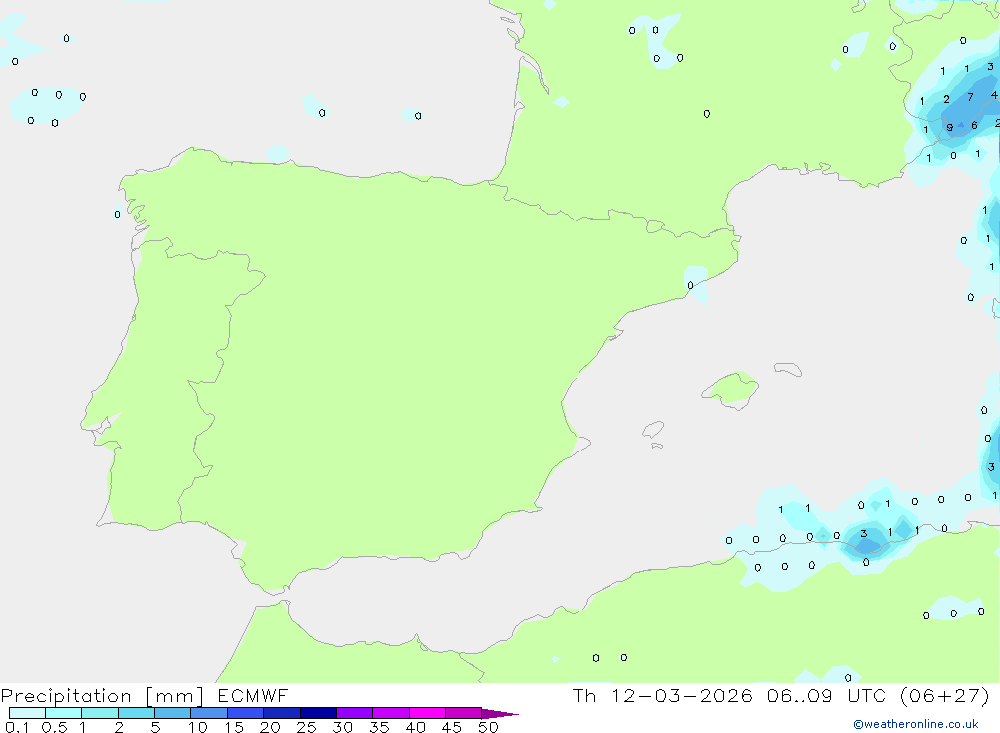Click the '06..09' time range text

tap(800, 695)
